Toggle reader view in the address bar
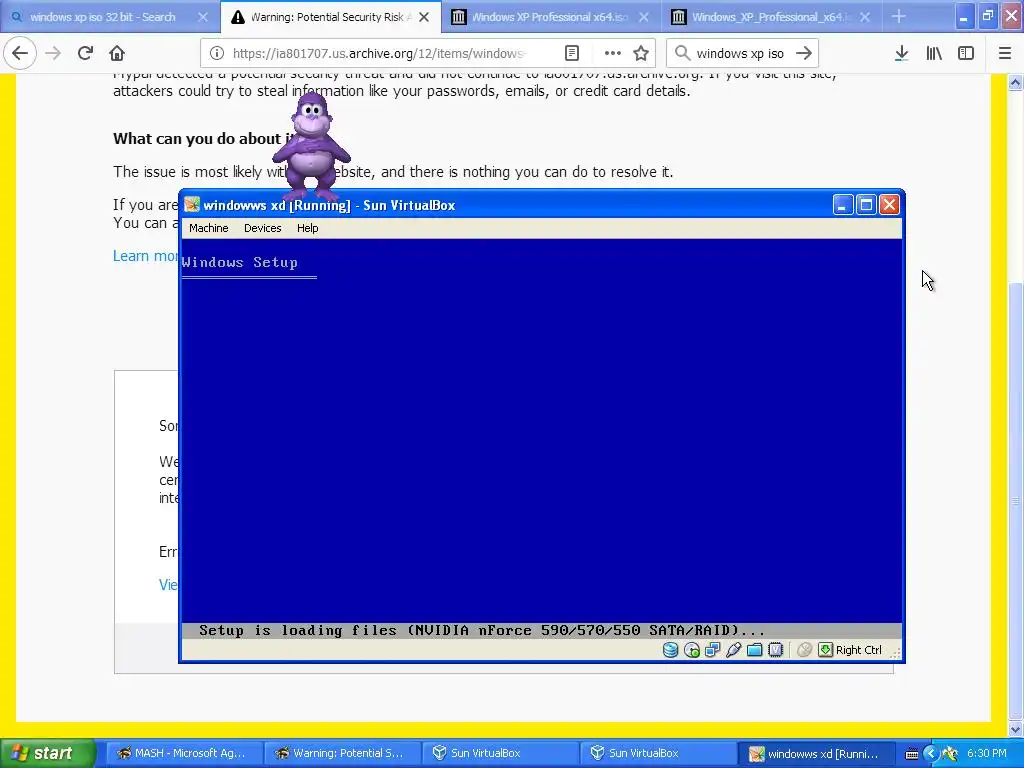Image resolution: width=1024 pixels, height=768 pixels. (x=571, y=54)
